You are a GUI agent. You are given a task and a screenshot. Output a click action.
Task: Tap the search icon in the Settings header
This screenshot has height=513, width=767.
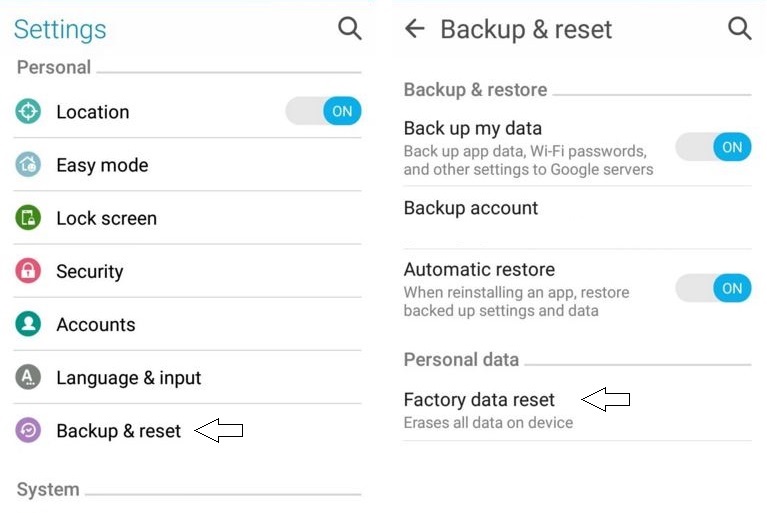click(x=350, y=29)
